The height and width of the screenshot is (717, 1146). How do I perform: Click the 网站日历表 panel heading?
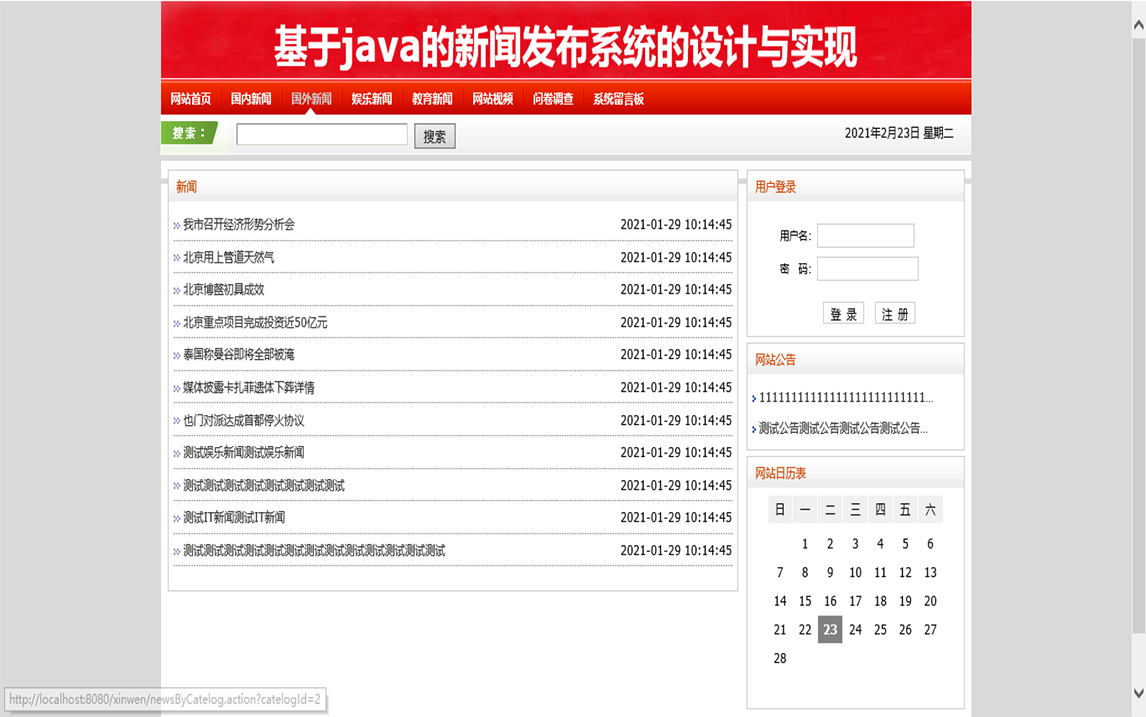click(781, 474)
